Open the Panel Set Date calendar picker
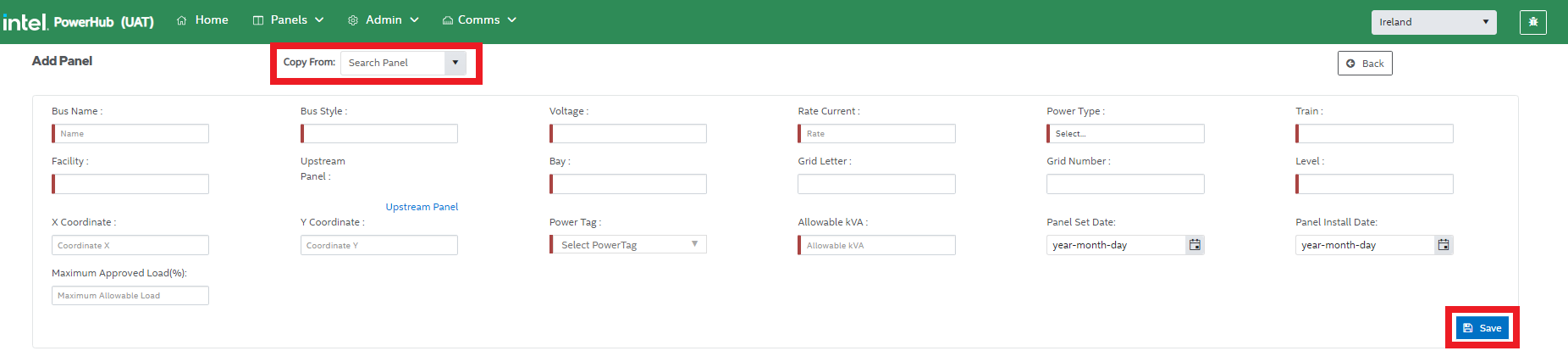The image size is (1568, 362). (x=1195, y=245)
